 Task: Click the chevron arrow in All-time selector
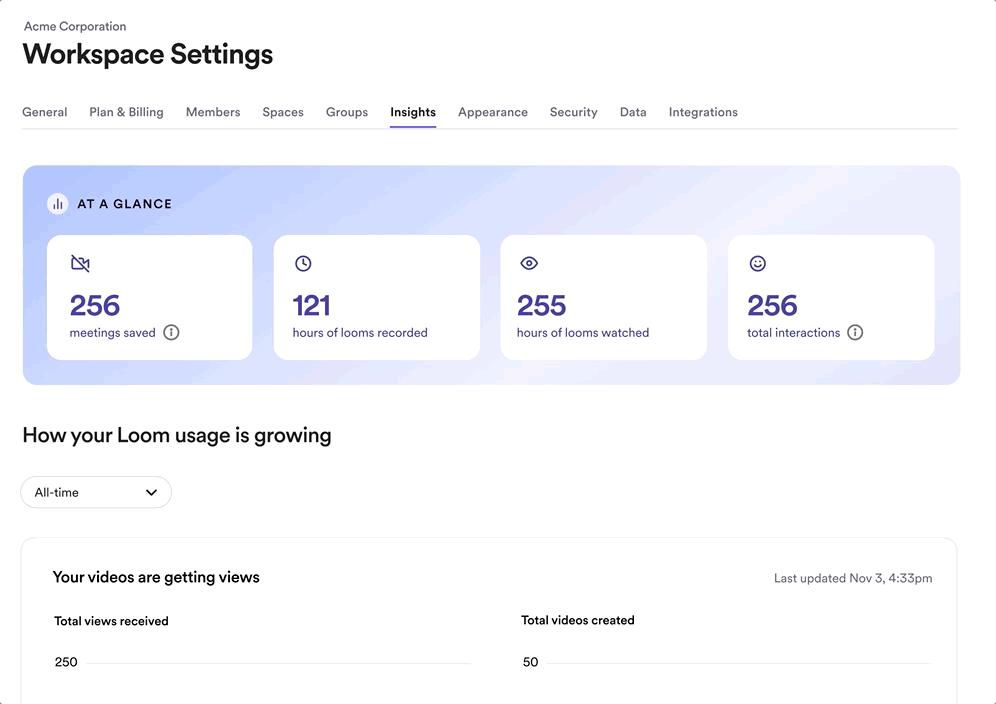(x=151, y=492)
